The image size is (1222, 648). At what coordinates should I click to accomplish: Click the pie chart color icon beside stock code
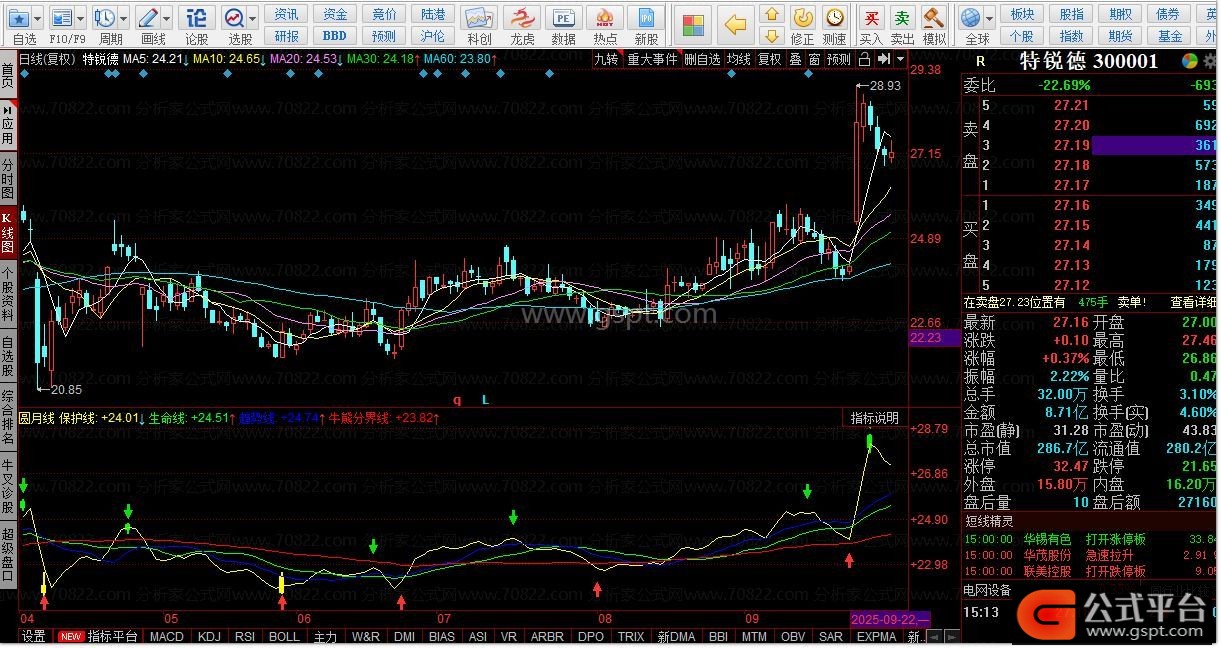pyautogui.click(x=1190, y=61)
